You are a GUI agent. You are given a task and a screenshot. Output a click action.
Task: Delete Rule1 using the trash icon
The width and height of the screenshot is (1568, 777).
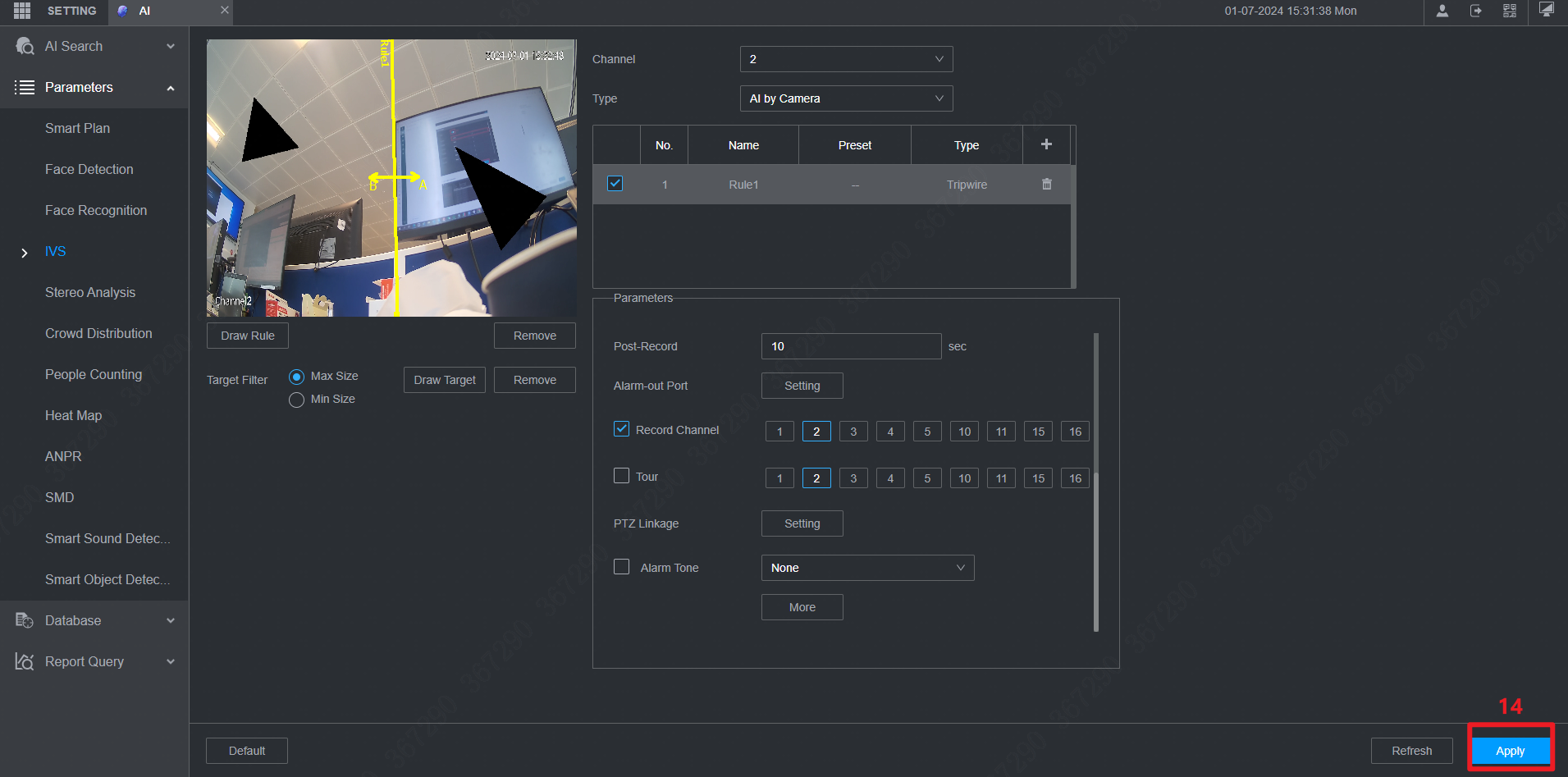[x=1046, y=184]
